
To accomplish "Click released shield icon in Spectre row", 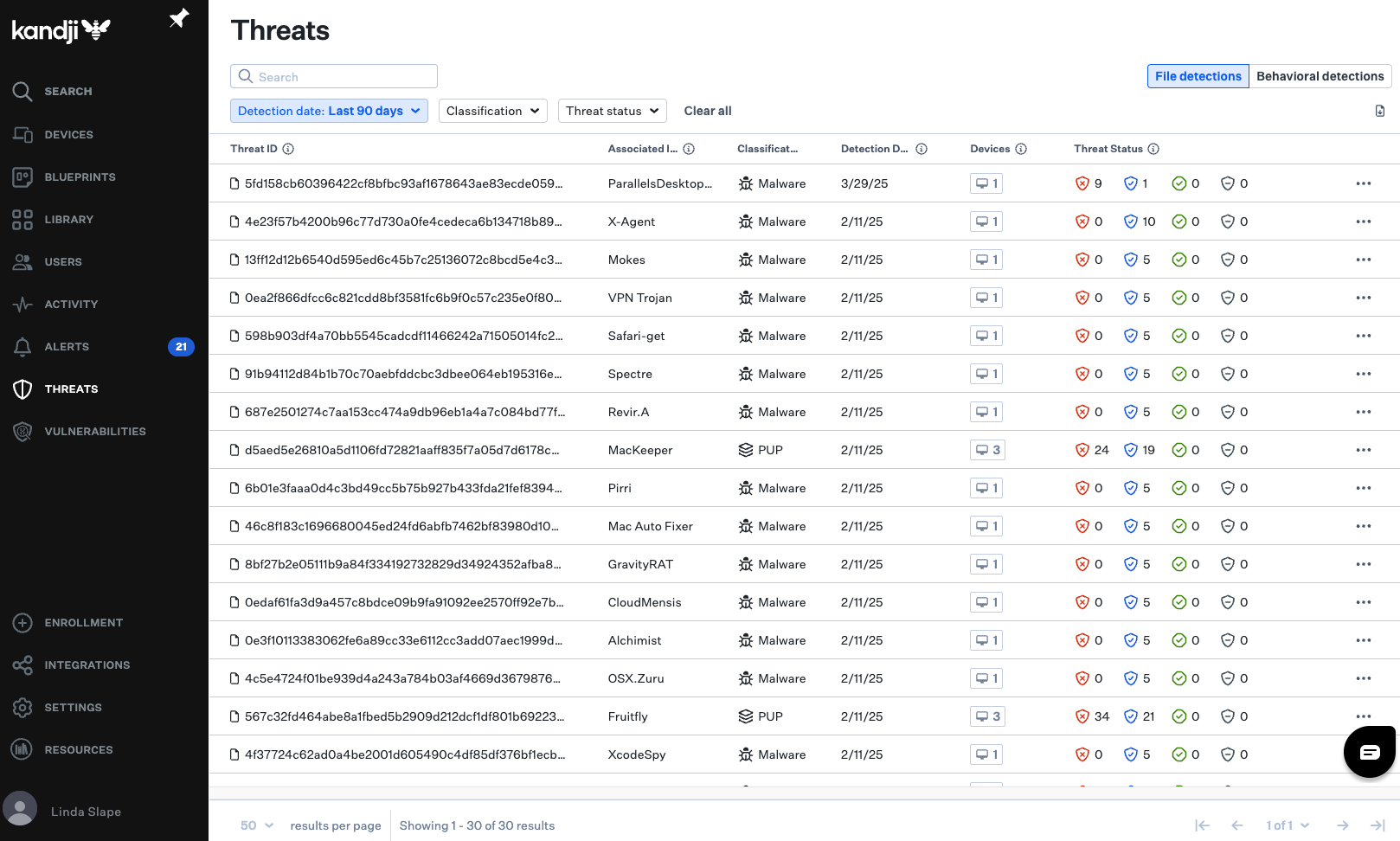I will pyautogui.click(x=1227, y=374).
